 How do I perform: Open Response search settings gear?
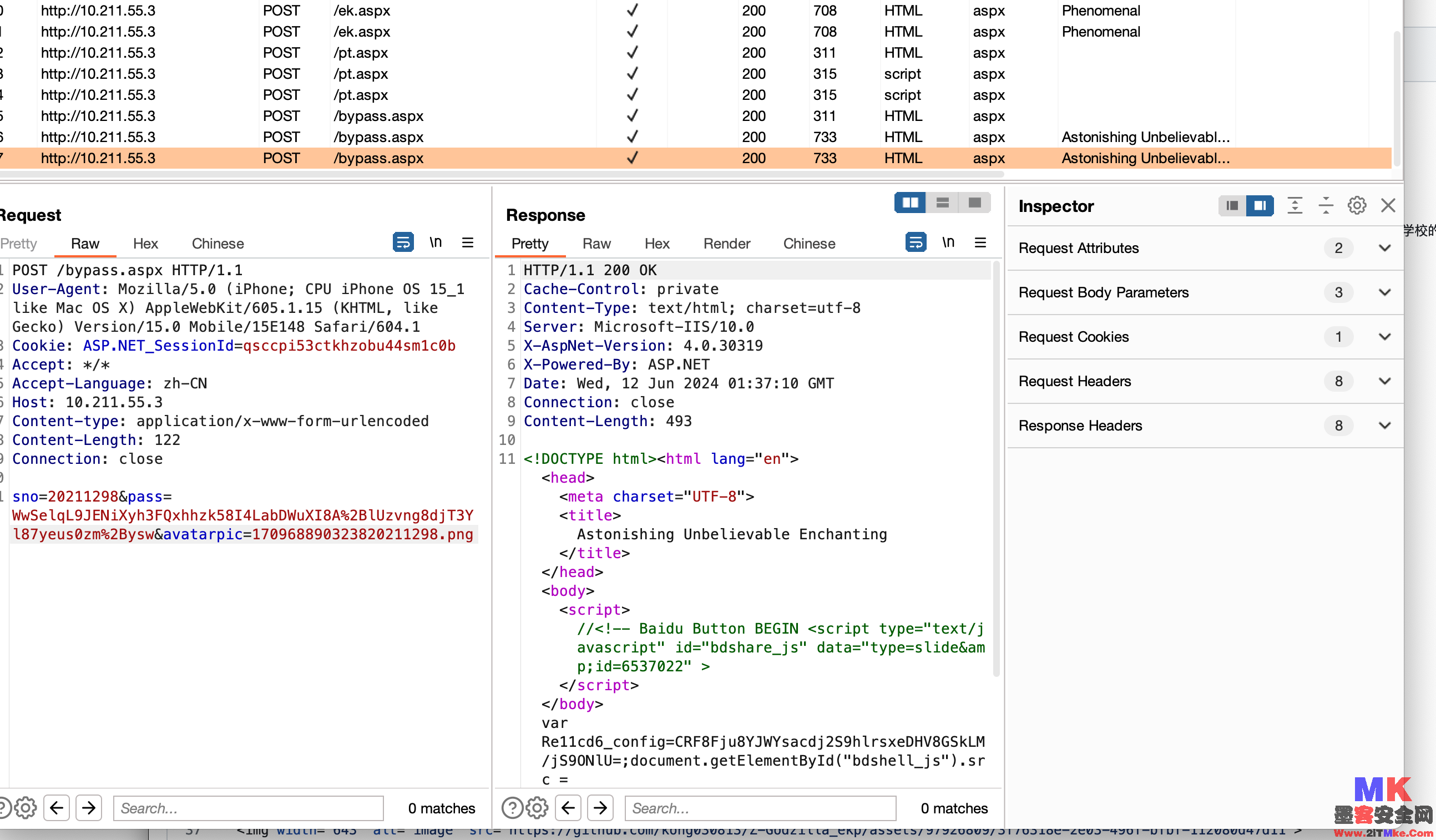click(537, 807)
